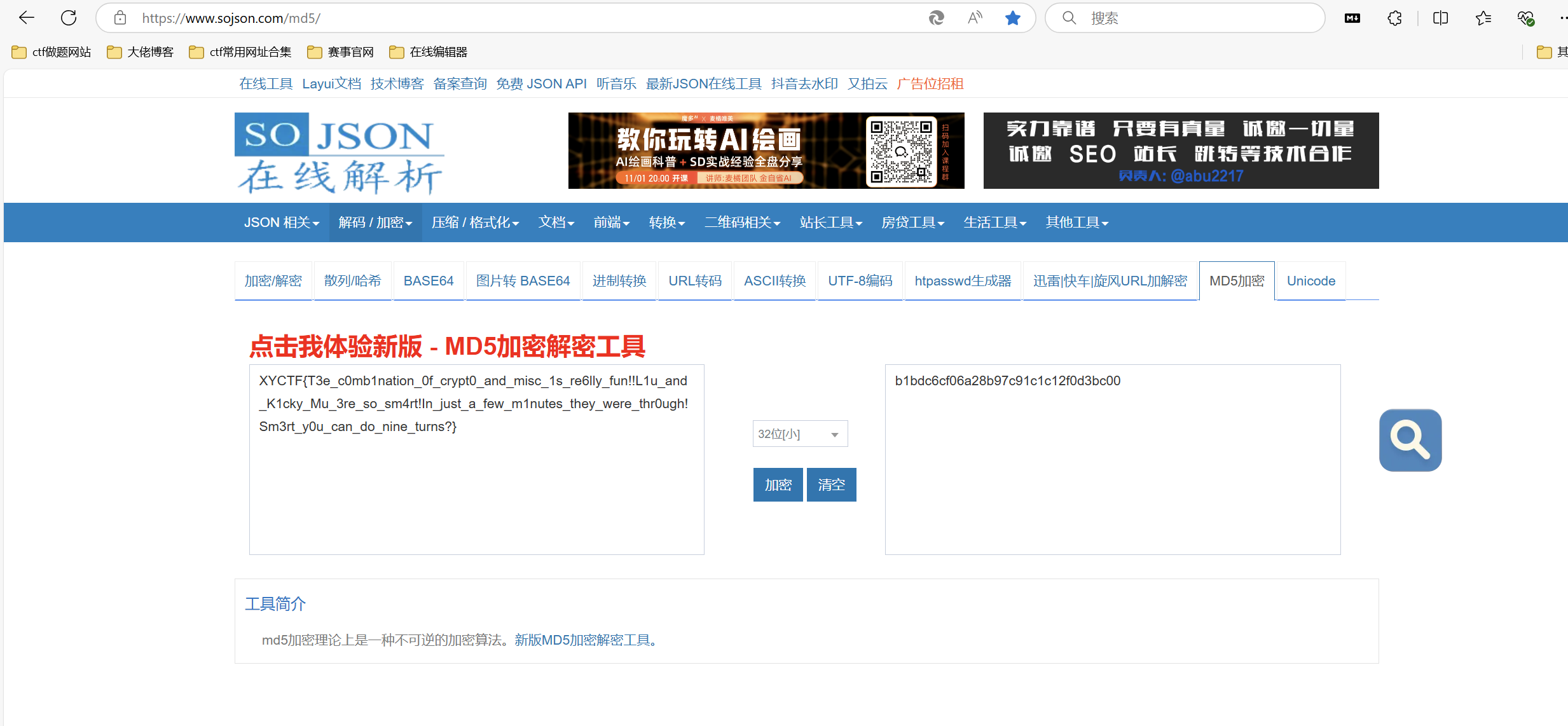Screen dimensions: 1568x726
Task: Click the red 点击我体验新版 heading link
Action: (447, 346)
